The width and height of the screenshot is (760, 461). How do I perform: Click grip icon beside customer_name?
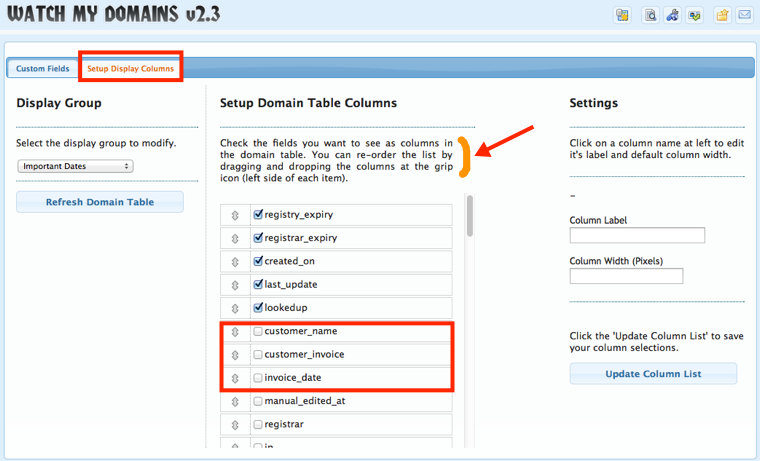[x=235, y=332]
